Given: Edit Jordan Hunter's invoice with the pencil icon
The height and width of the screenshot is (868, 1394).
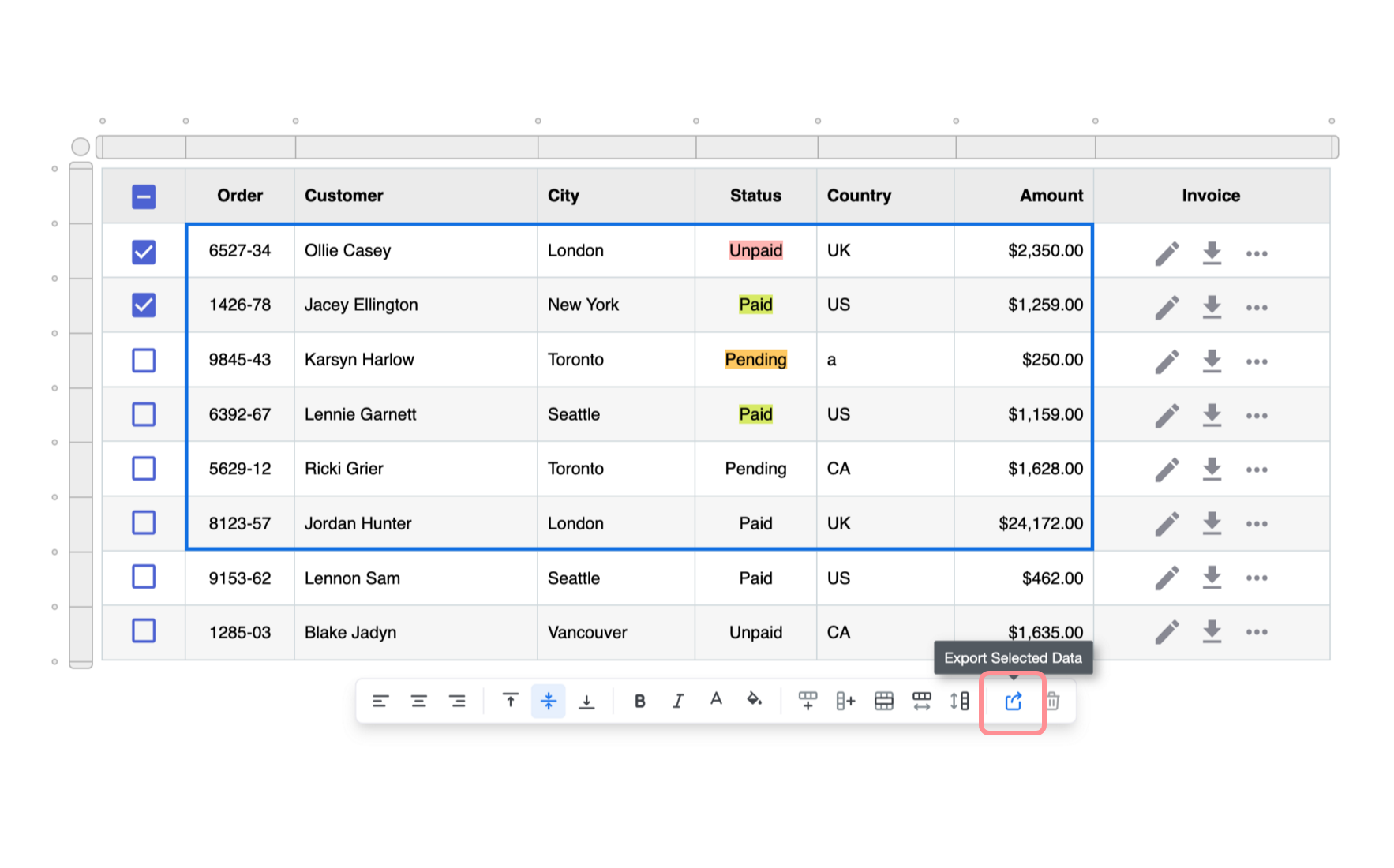Looking at the screenshot, I should (x=1167, y=523).
